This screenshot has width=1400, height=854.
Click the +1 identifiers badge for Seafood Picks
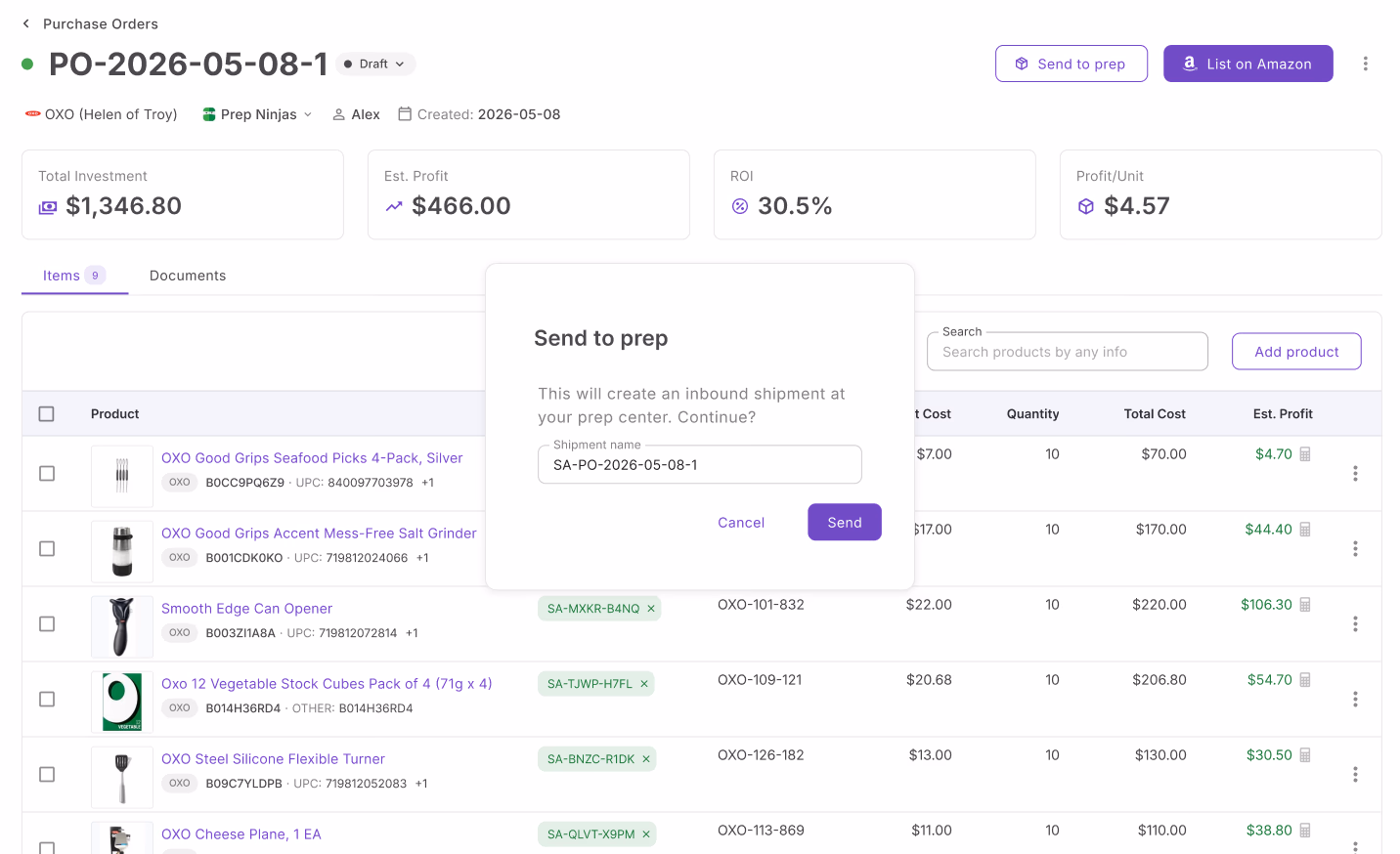click(x=427, y=483)
